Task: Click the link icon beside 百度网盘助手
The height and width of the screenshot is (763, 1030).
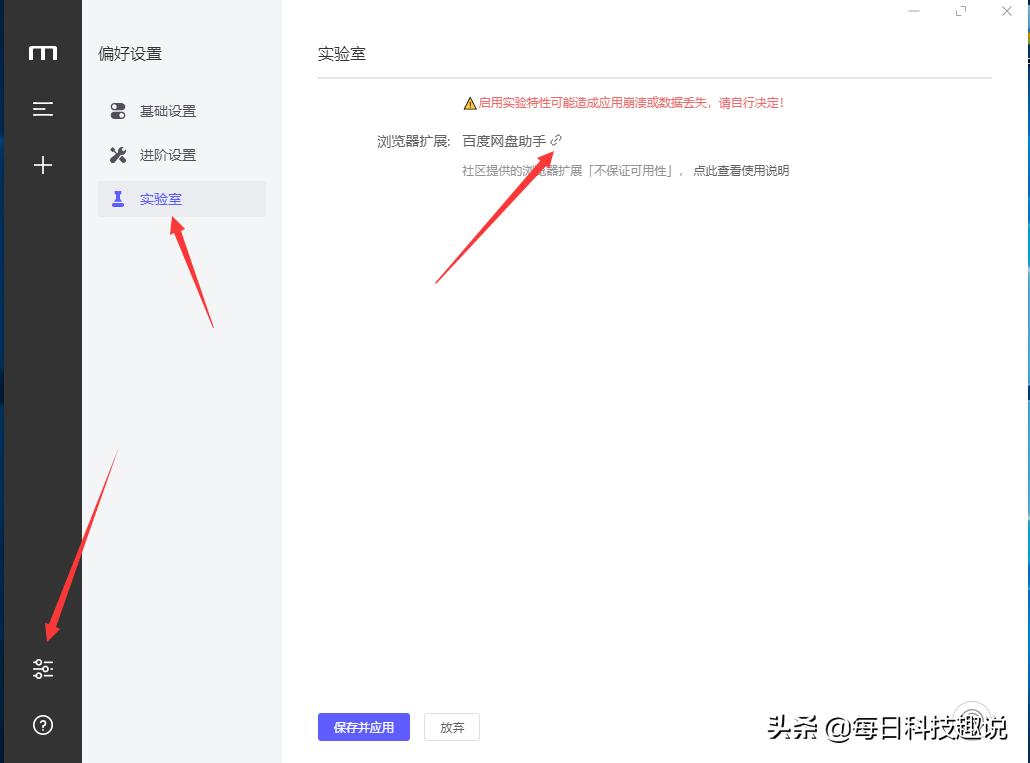Action: [x=558, y=141]
